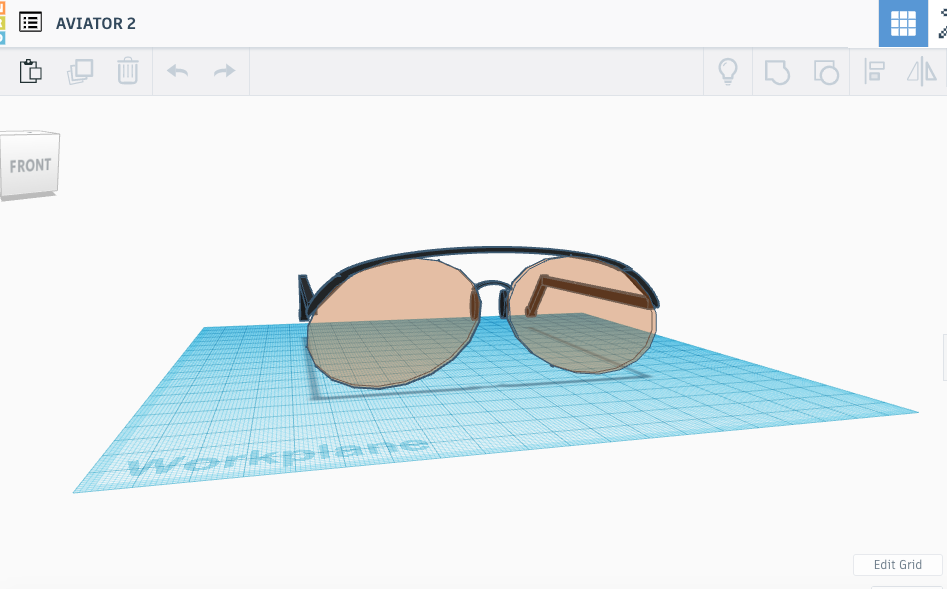Click the Delete trash can icon
The width and height of the screenshot is (947, 589).
point(128,72)
